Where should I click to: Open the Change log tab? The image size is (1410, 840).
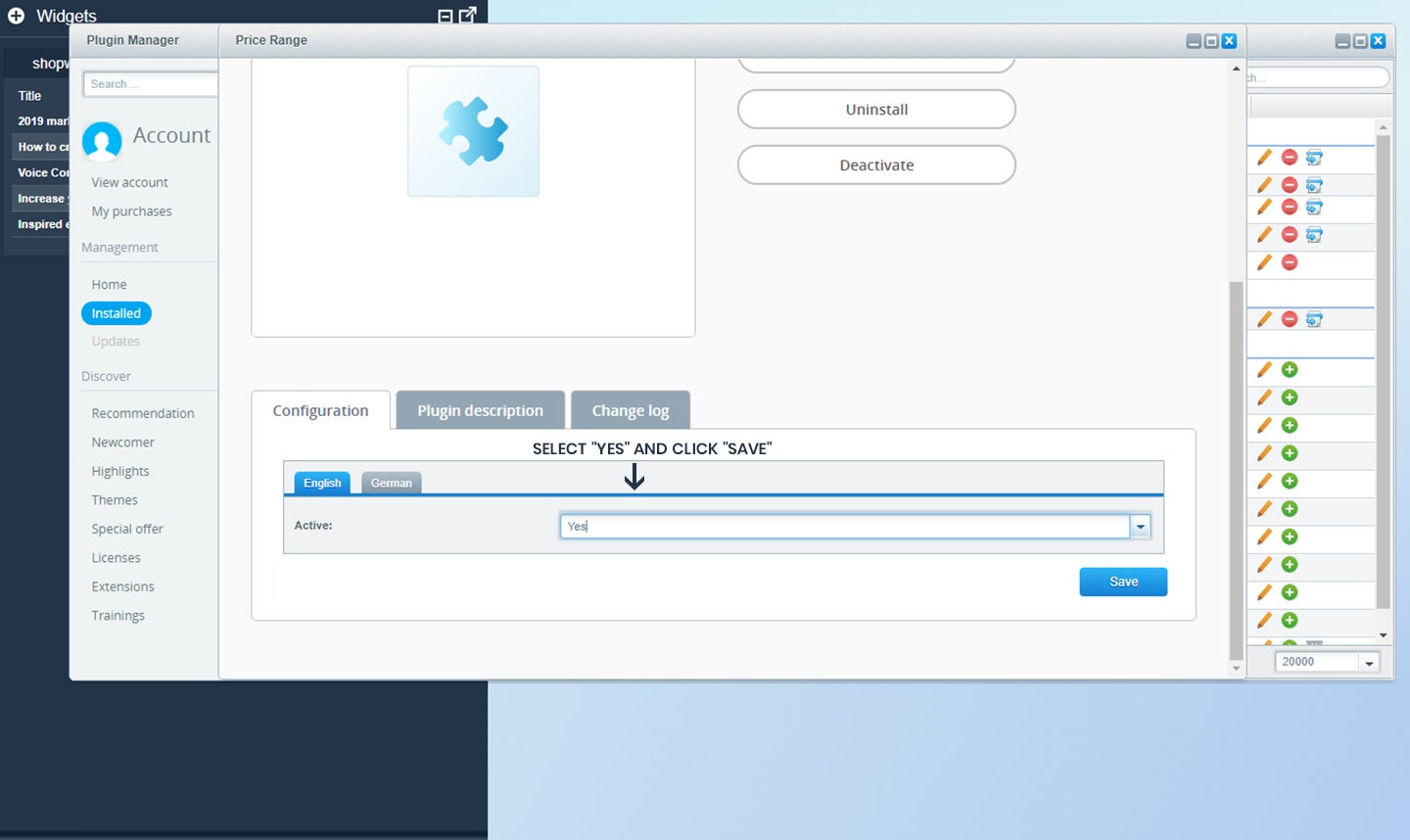click(x=631, y=410)
